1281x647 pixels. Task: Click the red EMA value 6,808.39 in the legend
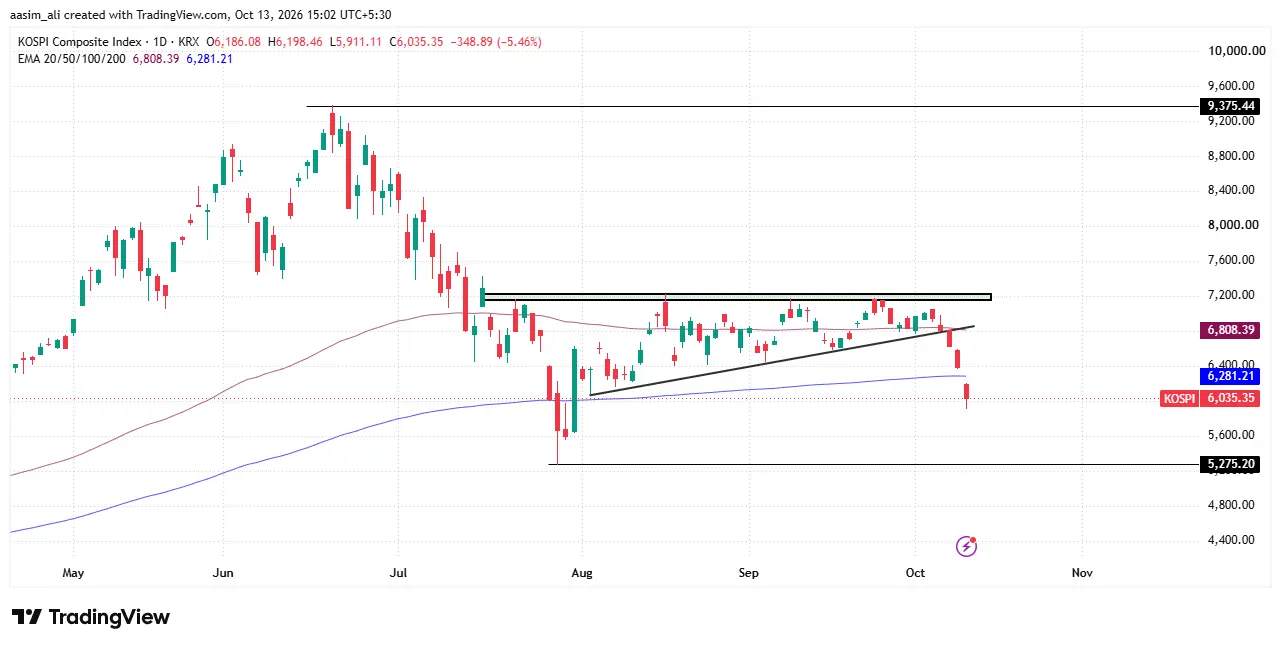pos(155,59)
